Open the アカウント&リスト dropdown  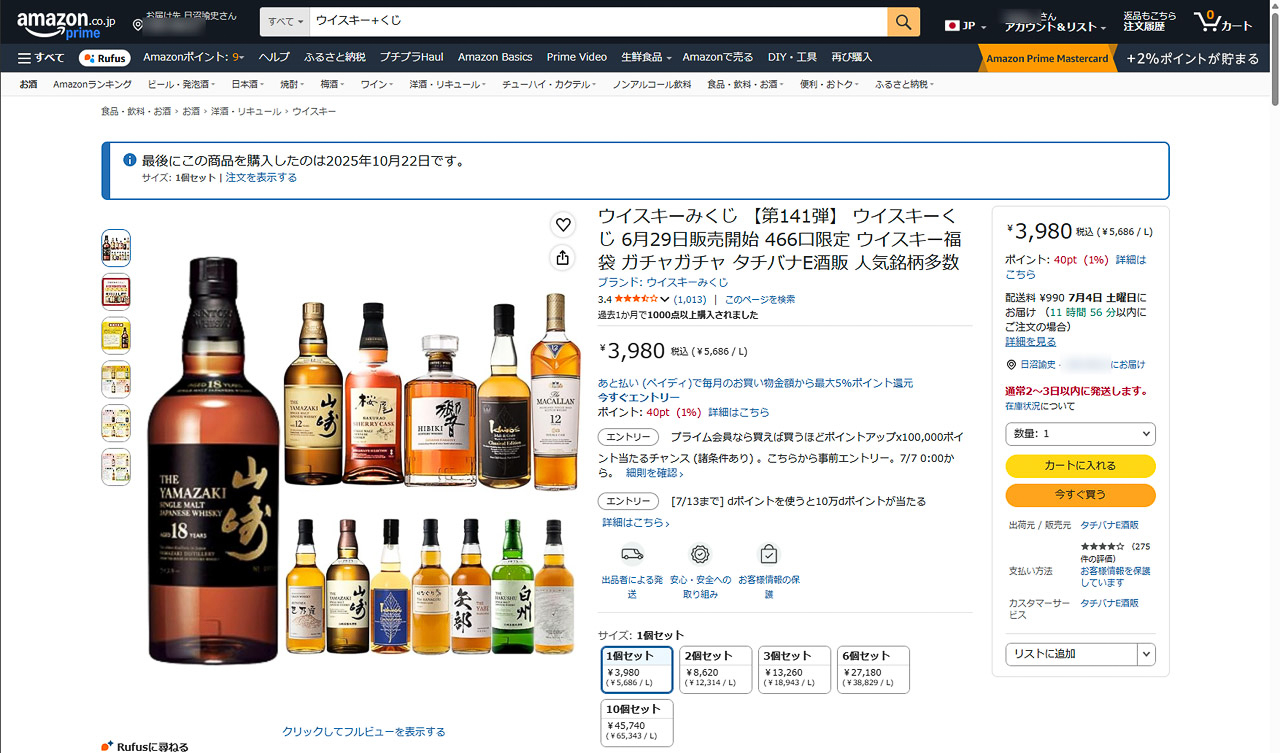(x=1055, y=22)
